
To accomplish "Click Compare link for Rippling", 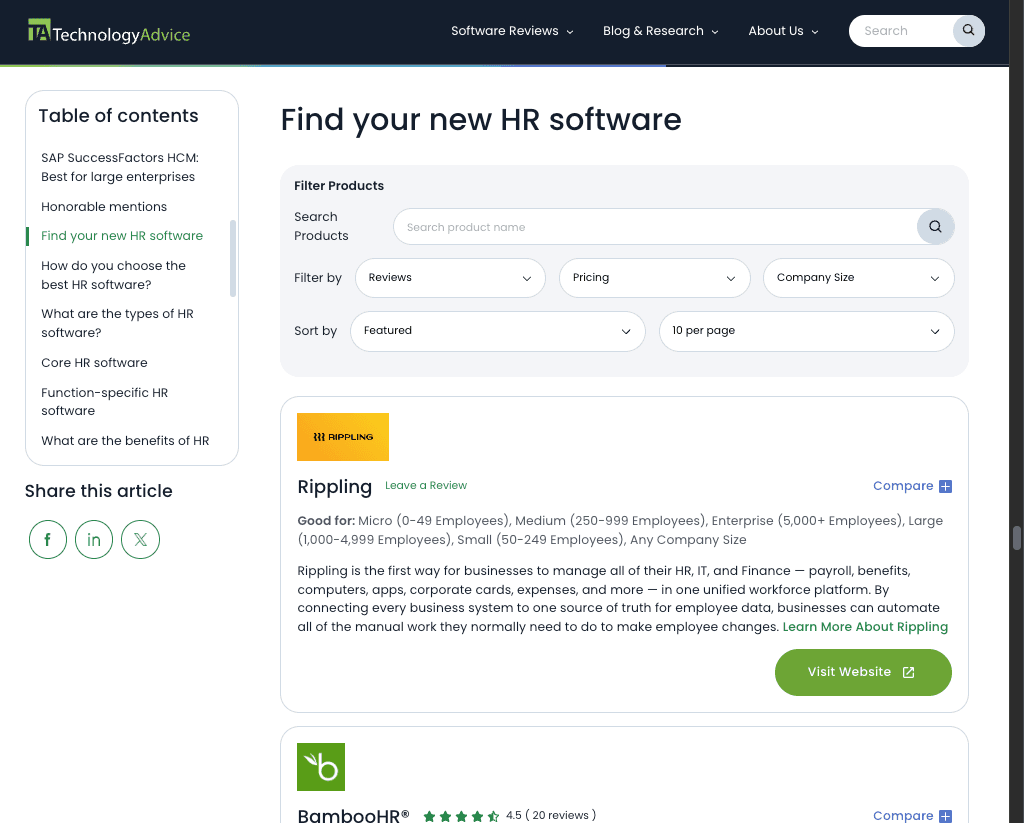I will (x=903, y=486).
